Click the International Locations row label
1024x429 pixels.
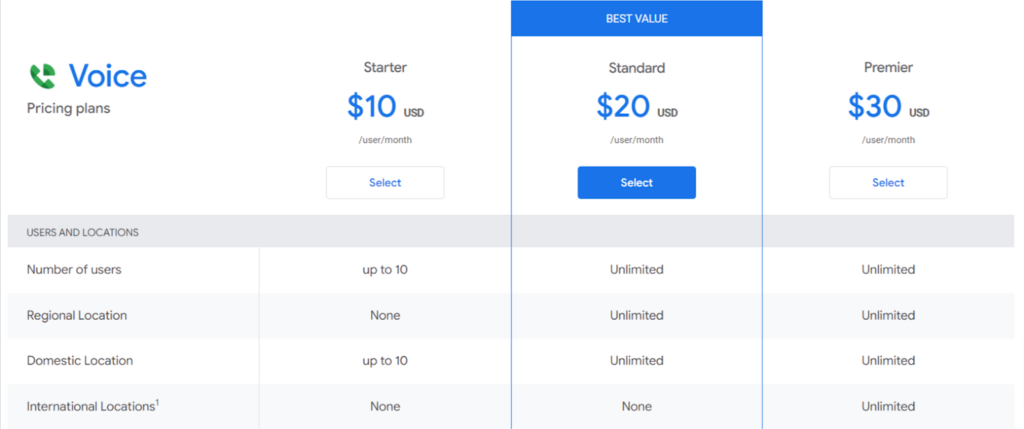90,407
